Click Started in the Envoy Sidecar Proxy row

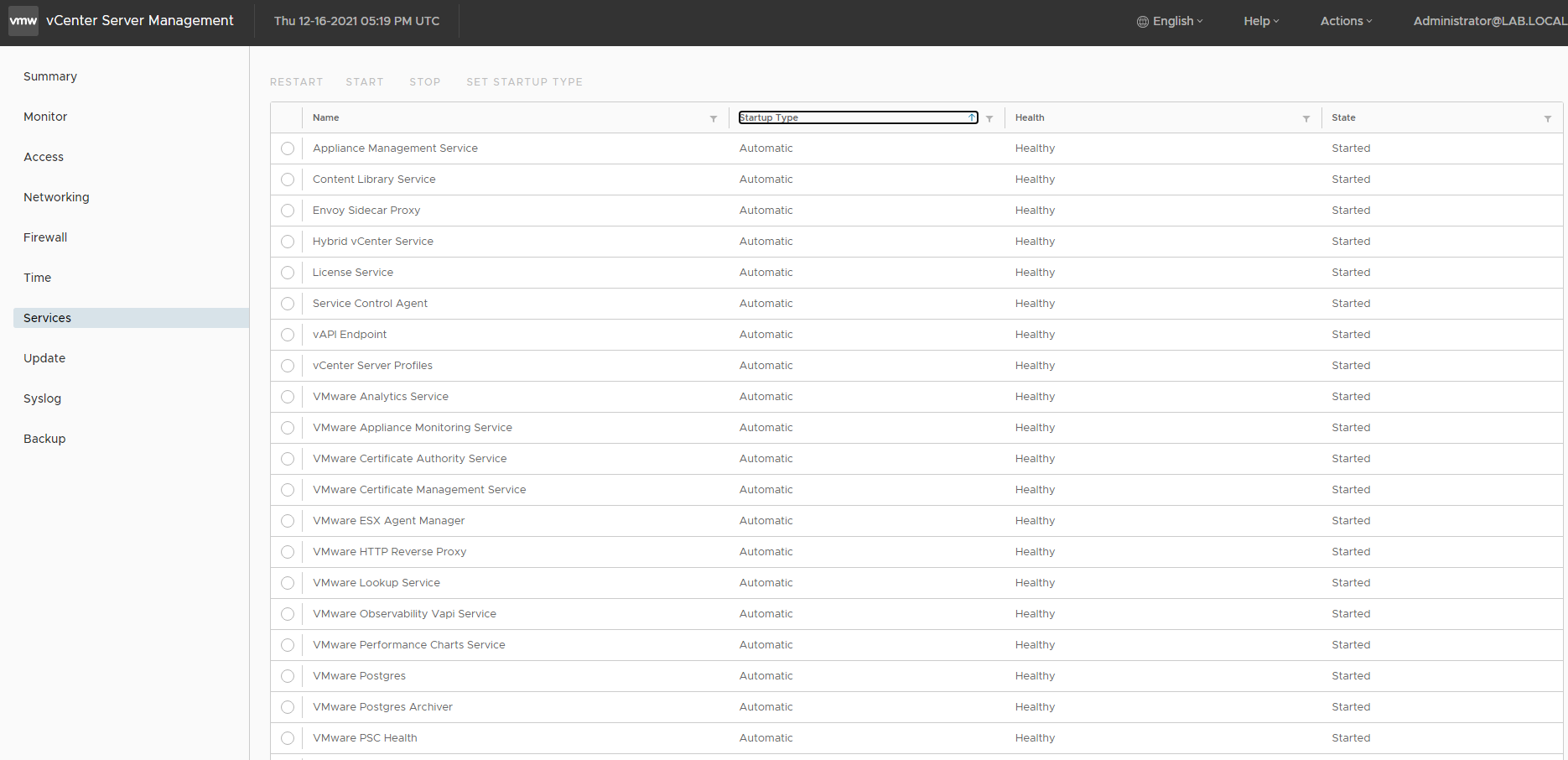[x=1351, y=211]
